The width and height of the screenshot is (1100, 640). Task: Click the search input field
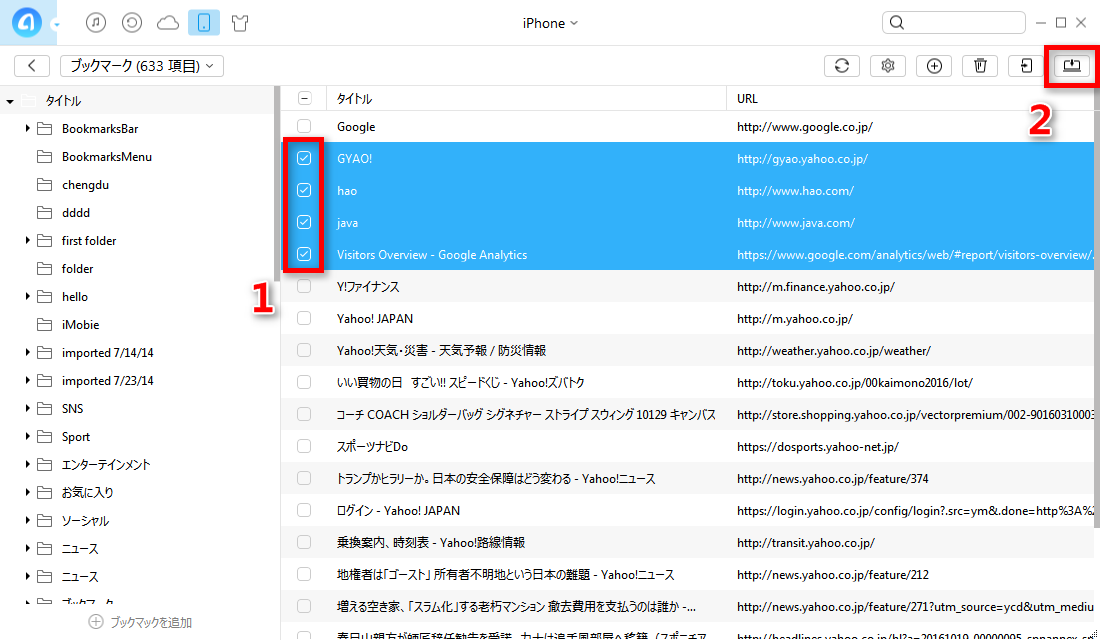953,22
